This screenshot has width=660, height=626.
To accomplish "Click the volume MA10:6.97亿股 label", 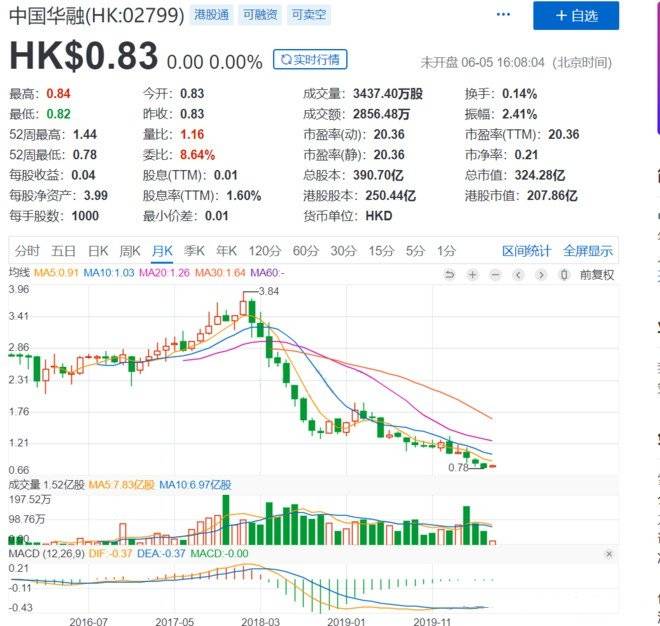I will pyautogui.click(x=195, y=485).
